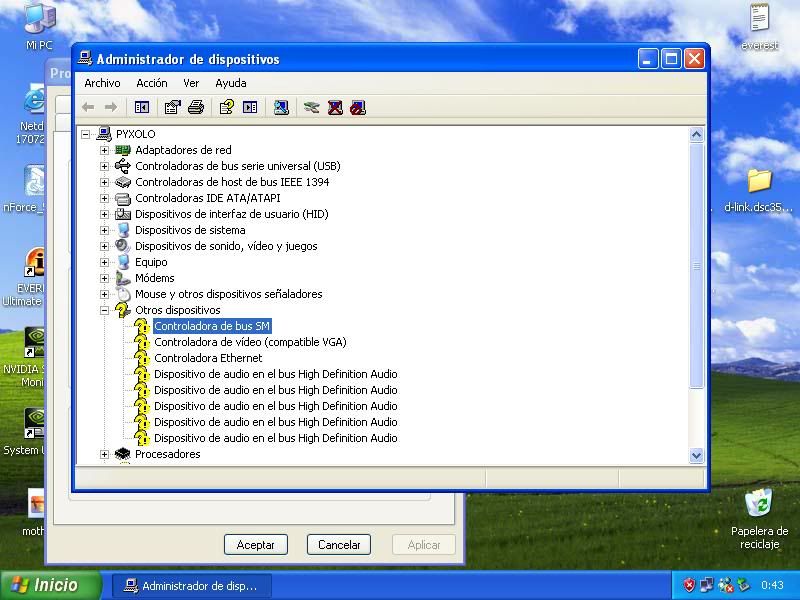Select the Equipo tree label
The image size is (800, 600).
click(151, 262)
